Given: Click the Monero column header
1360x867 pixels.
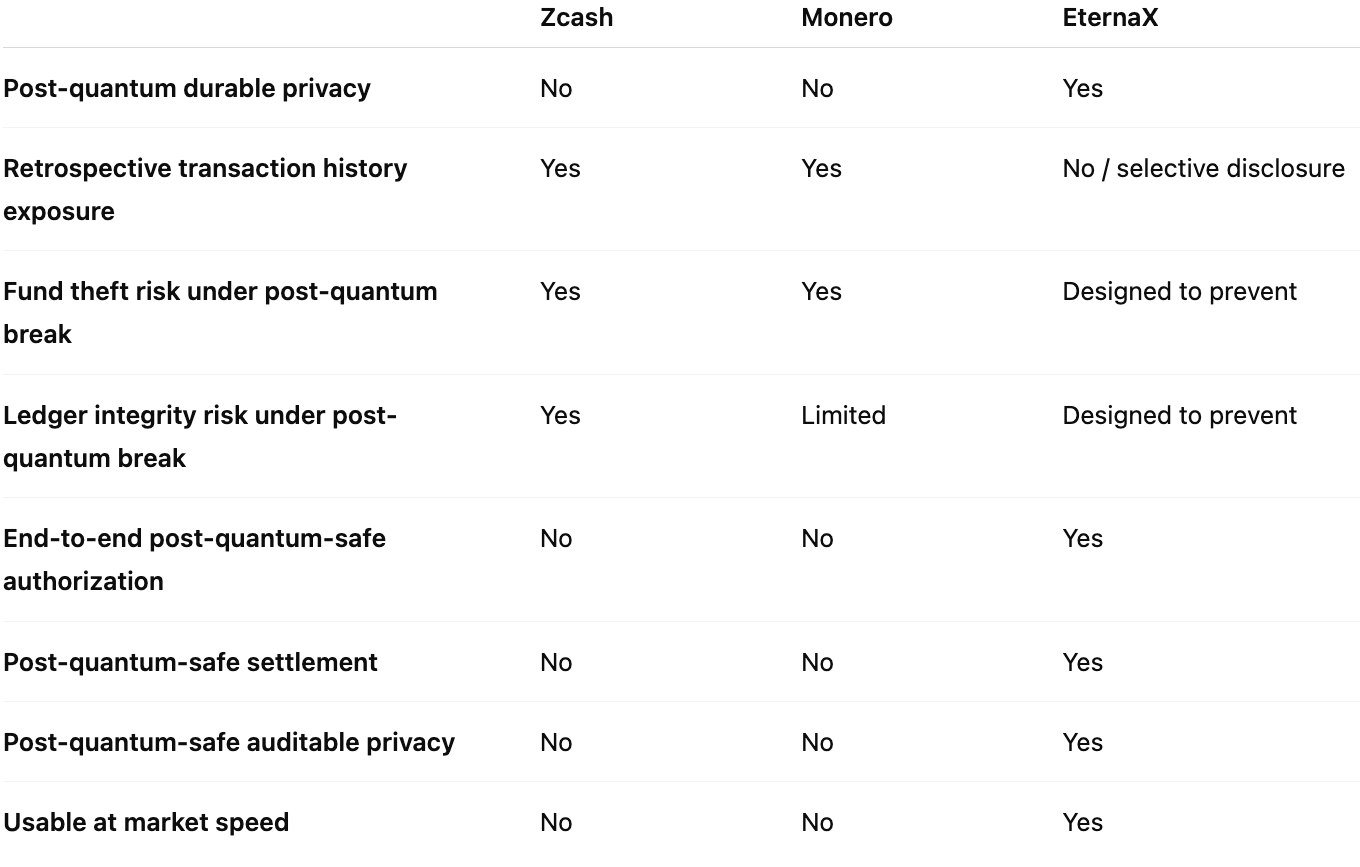Looking at the screenshot, I should click(x=846, y=18).
